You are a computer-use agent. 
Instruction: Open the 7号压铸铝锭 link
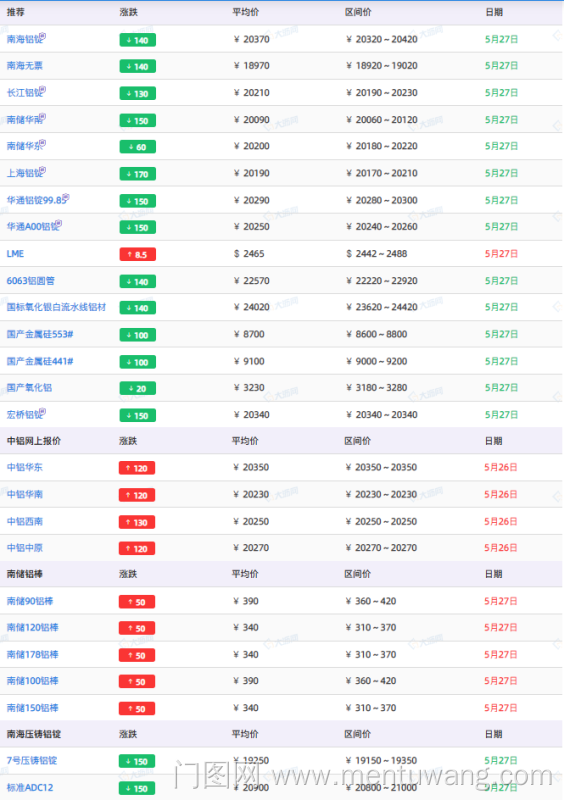click(32, 761)
